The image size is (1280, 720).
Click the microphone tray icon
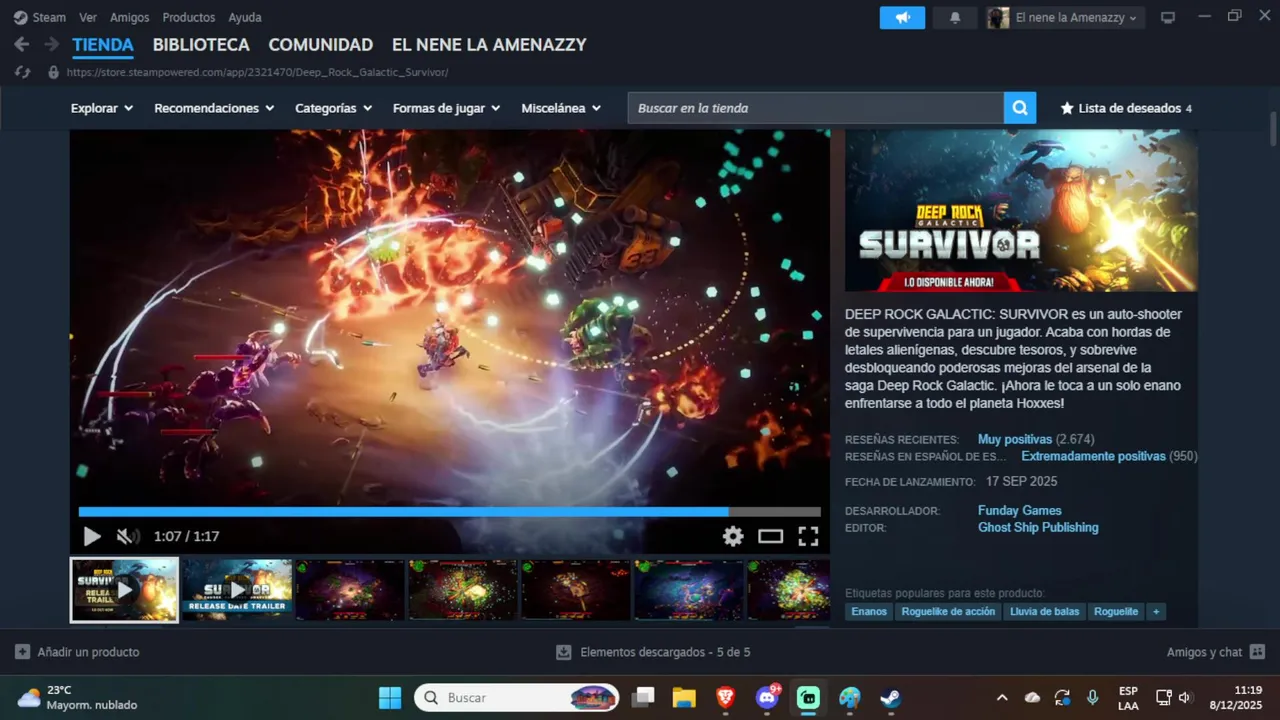pos(1093,697)
